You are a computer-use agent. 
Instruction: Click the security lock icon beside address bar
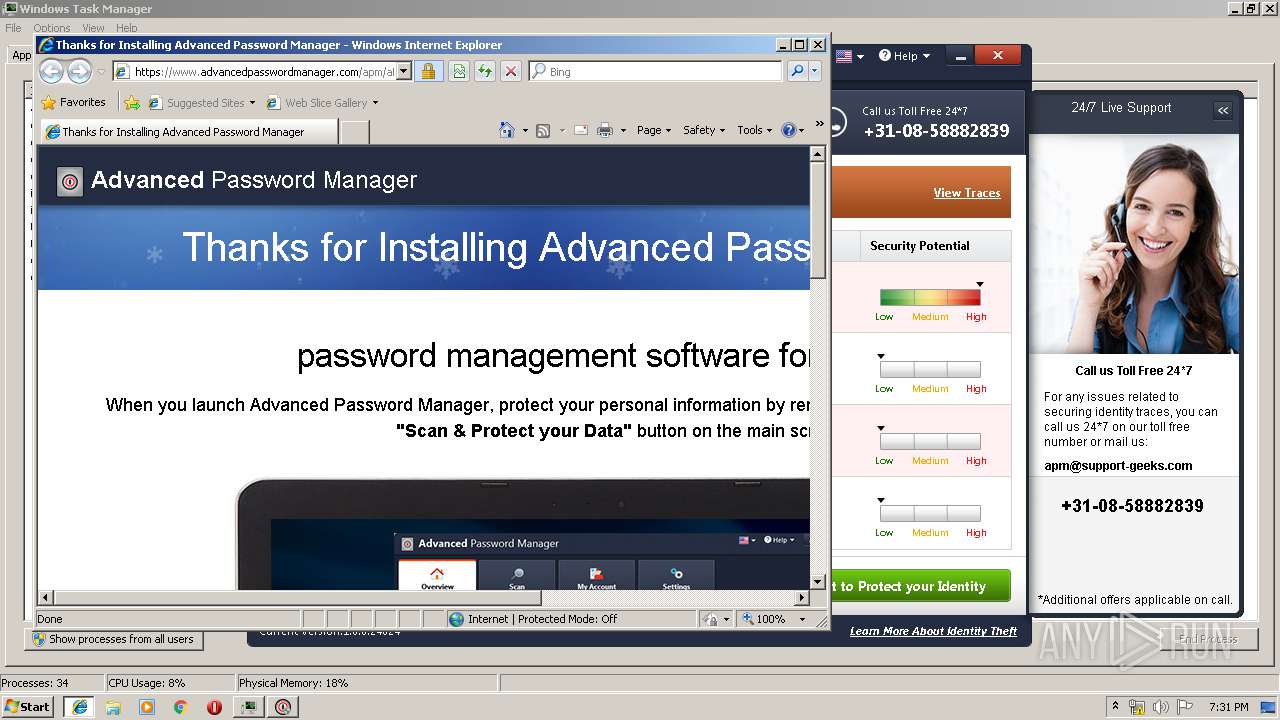pyautogui.click(x=428, y=71)
